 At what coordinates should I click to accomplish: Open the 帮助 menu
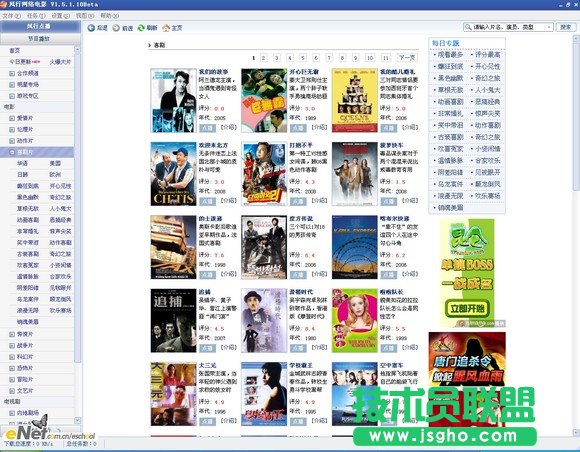(x=109, y=16)
